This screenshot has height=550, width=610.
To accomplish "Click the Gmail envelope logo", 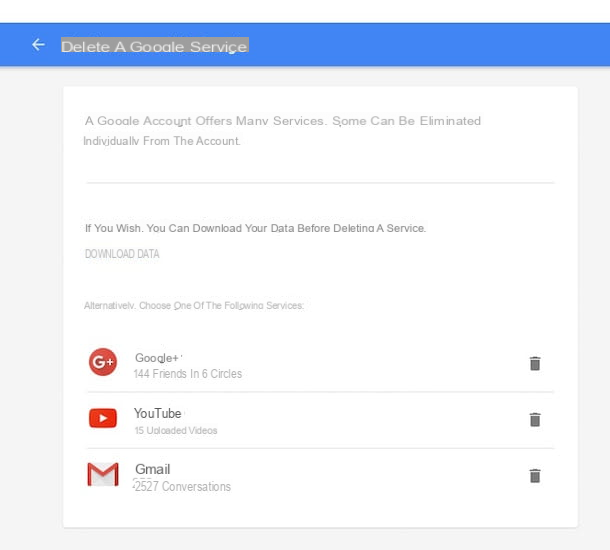I will coord(103,475).
